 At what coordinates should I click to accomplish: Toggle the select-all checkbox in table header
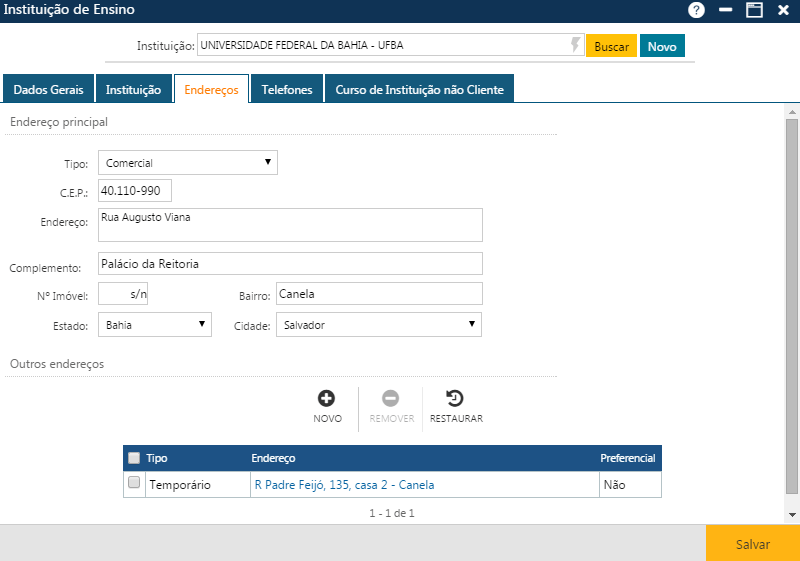tap(134, 458)
